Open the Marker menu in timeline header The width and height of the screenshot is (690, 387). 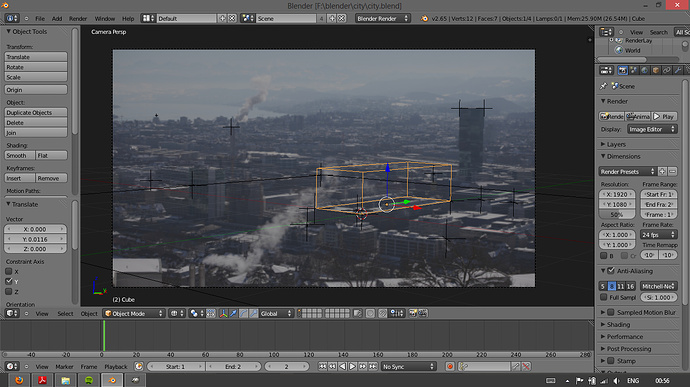pyautogui.click(x=64, y=366)
